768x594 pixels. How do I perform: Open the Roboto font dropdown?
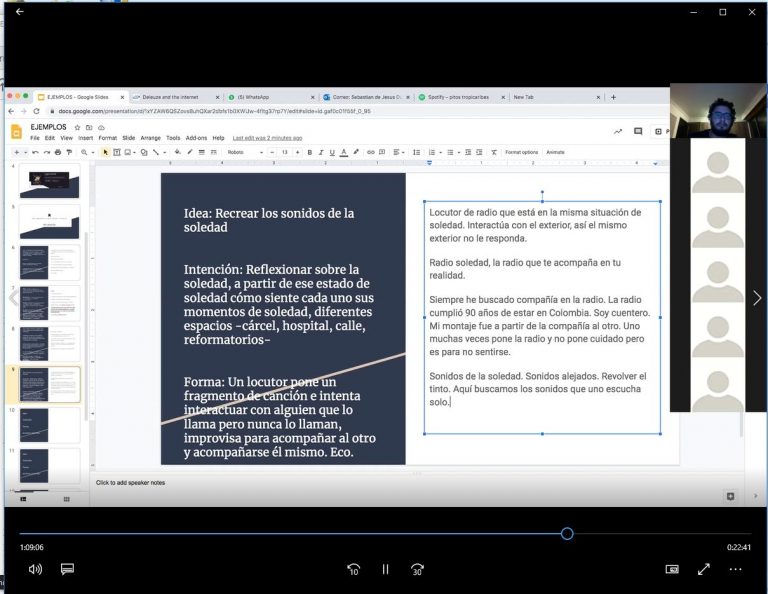click(245, 152)
